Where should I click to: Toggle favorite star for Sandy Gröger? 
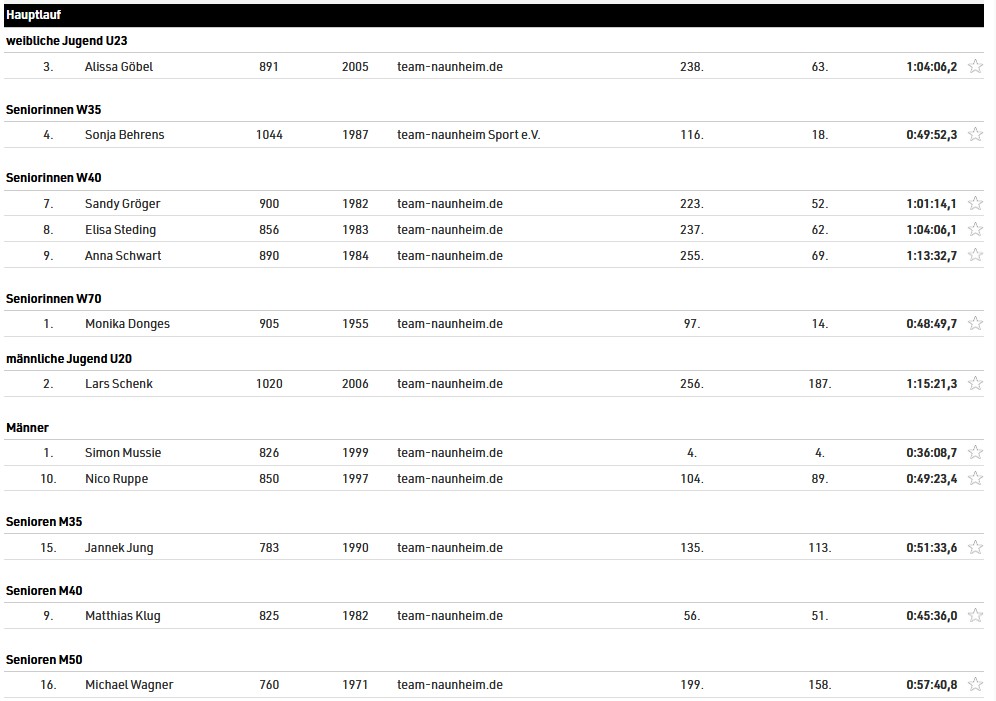tap(975, 203)
